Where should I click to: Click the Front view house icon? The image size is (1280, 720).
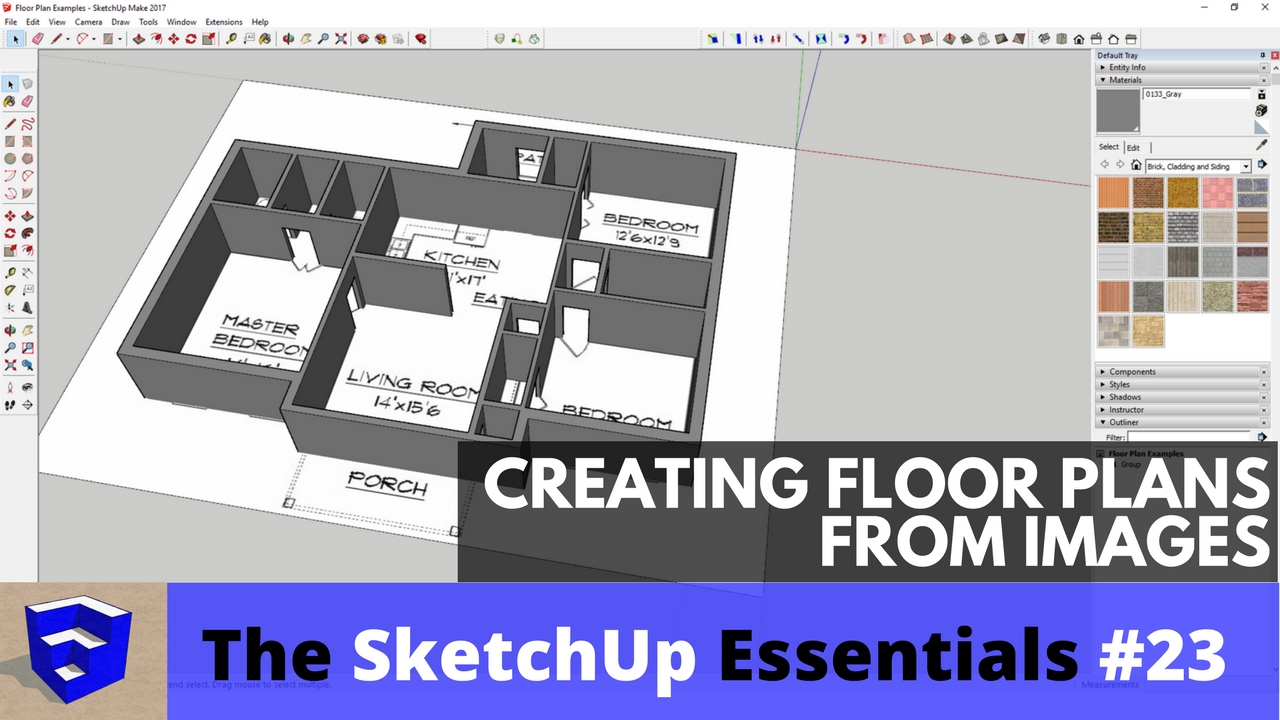tap(1079, 39)
